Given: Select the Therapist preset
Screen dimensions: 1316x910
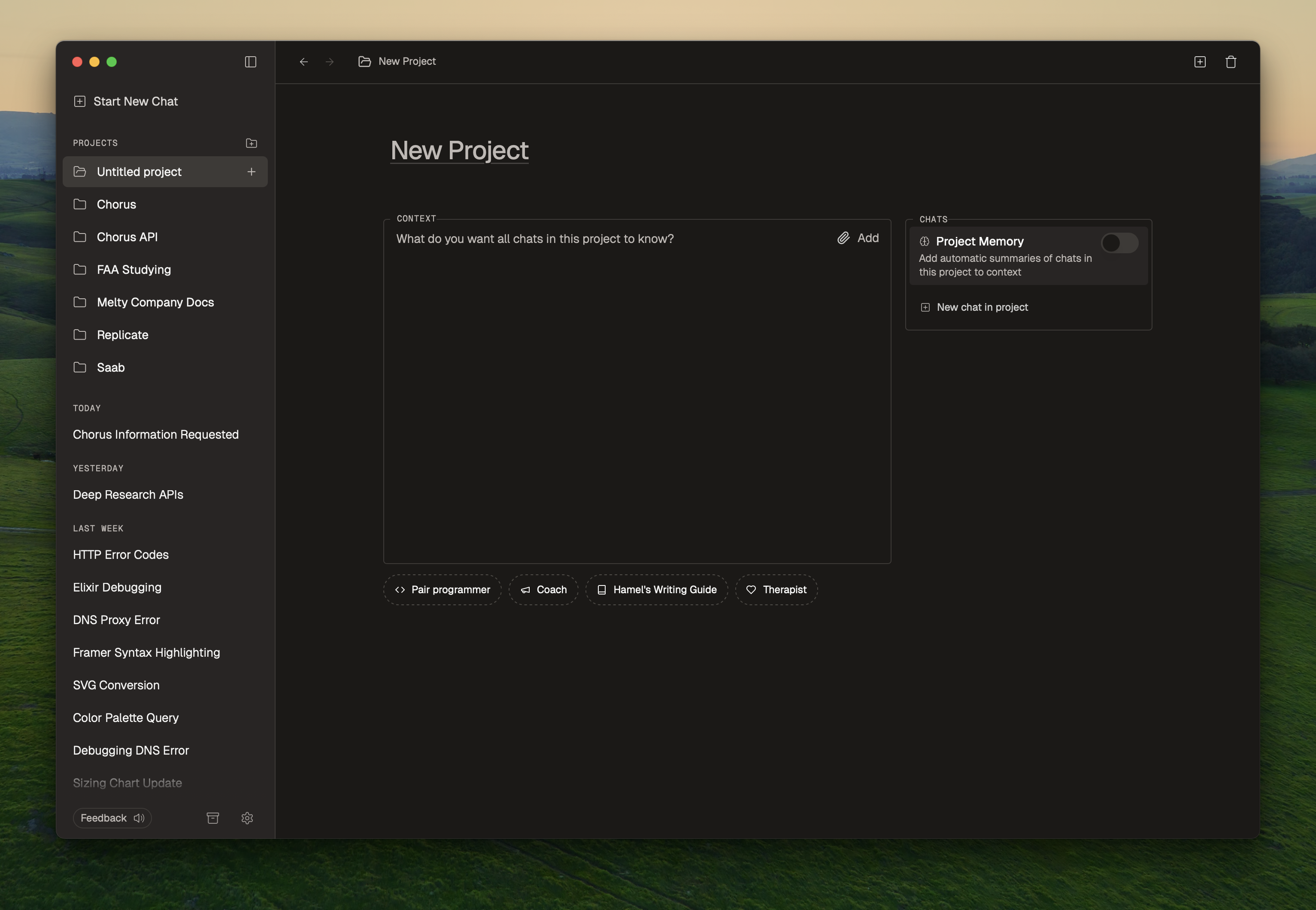Looking at the screenshot, I should tap(776, 589).
